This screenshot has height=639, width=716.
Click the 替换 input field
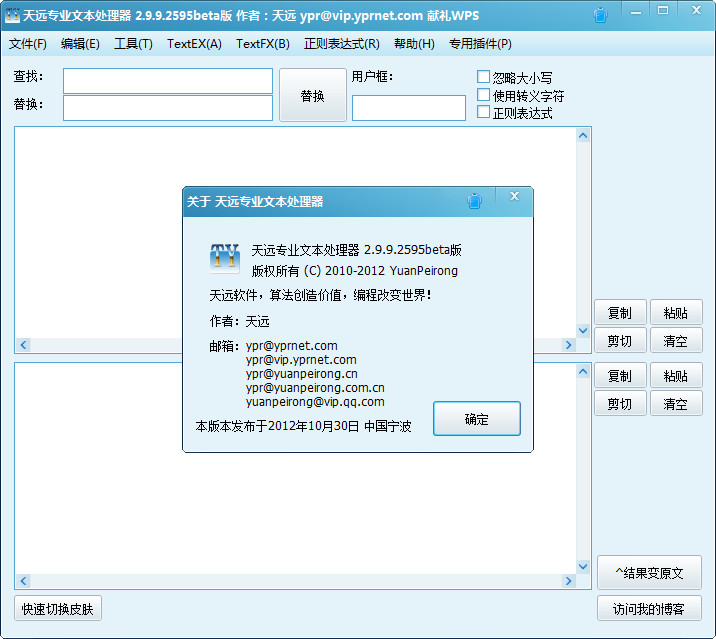[x=168, y=108]
